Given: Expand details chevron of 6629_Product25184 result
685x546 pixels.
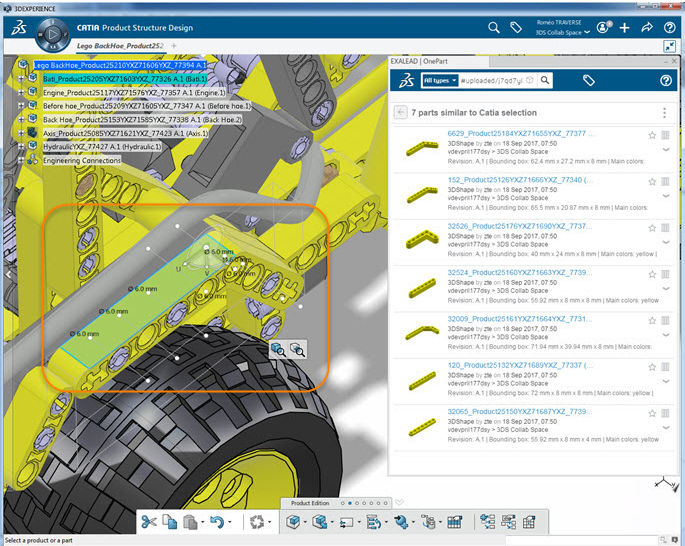Looking at the screenshot, I should tap(666, 150).
